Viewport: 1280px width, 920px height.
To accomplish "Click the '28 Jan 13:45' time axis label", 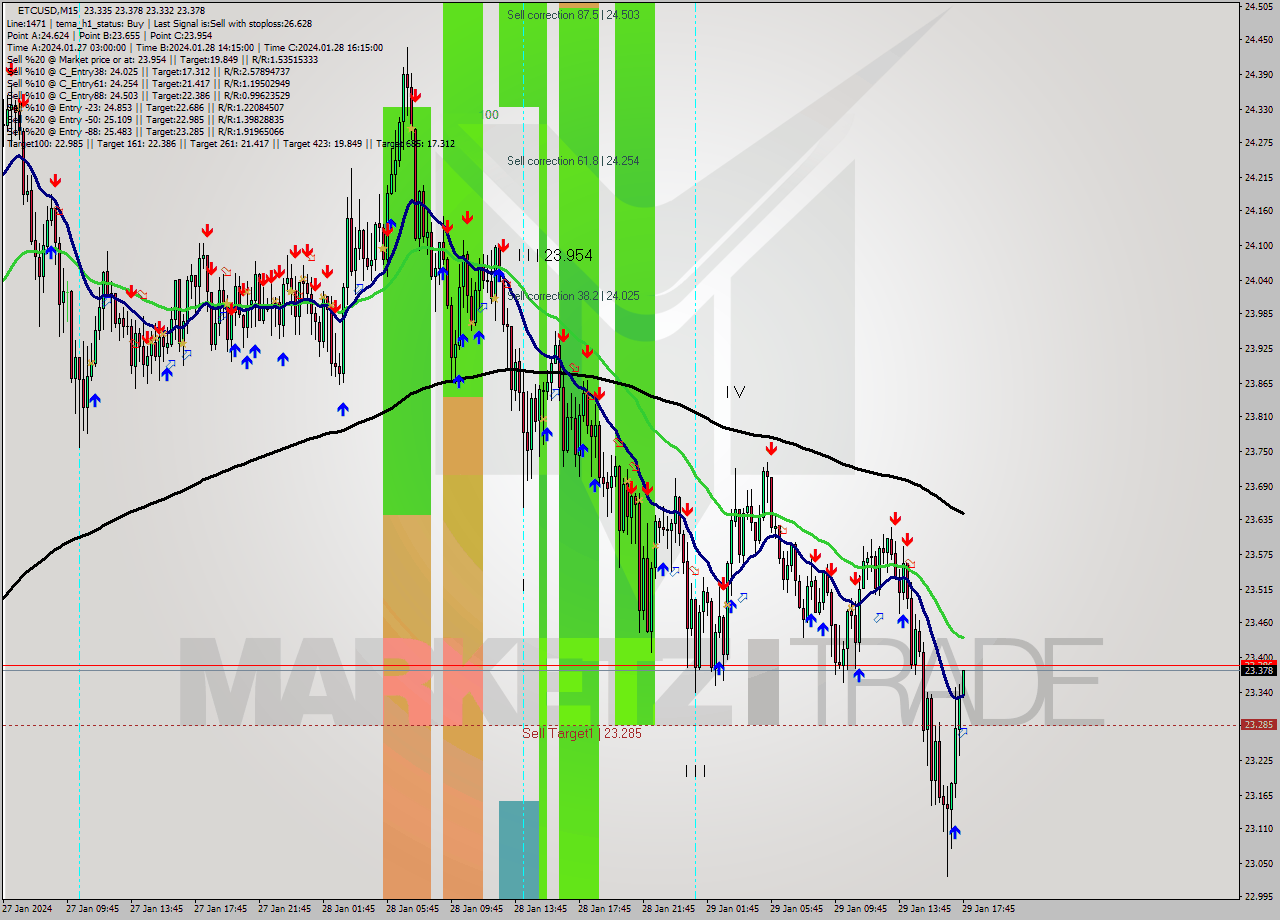I will pyautogui.click(x=541, y=909).
